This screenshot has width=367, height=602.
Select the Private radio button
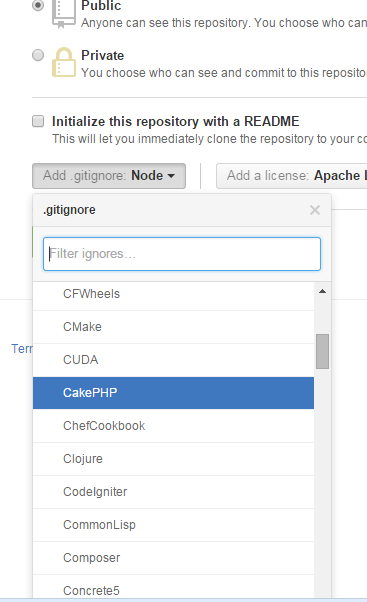pos(38,55)
